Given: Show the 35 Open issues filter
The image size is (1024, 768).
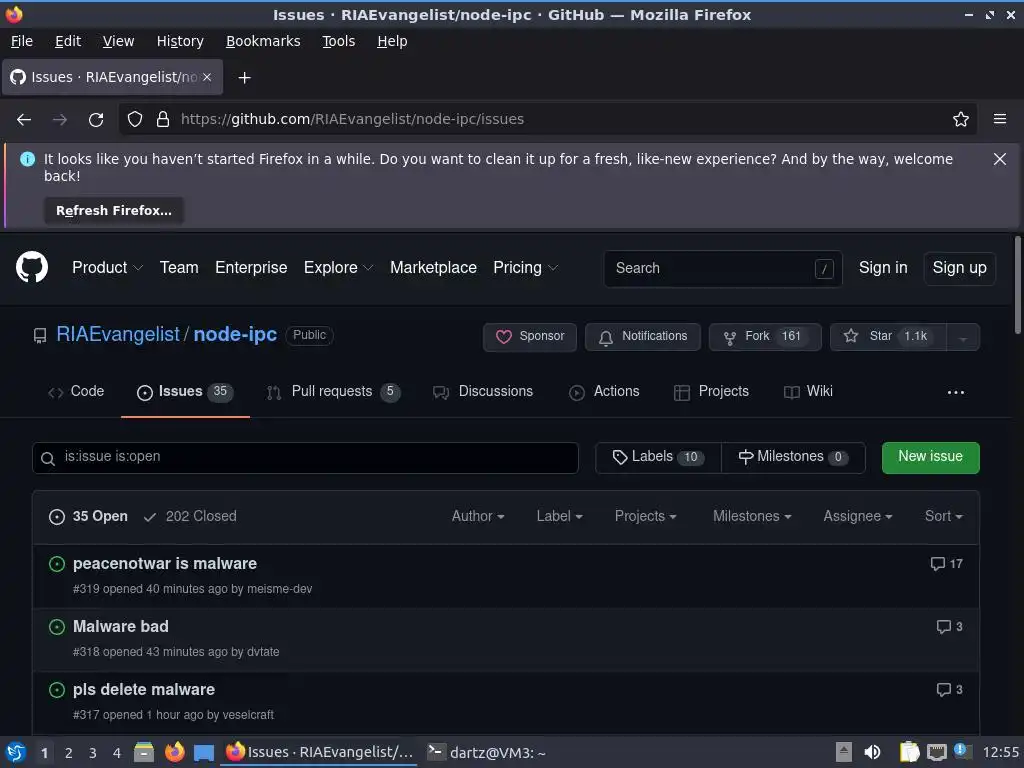Looking at the screenshot, I should [x=88, y=517].
